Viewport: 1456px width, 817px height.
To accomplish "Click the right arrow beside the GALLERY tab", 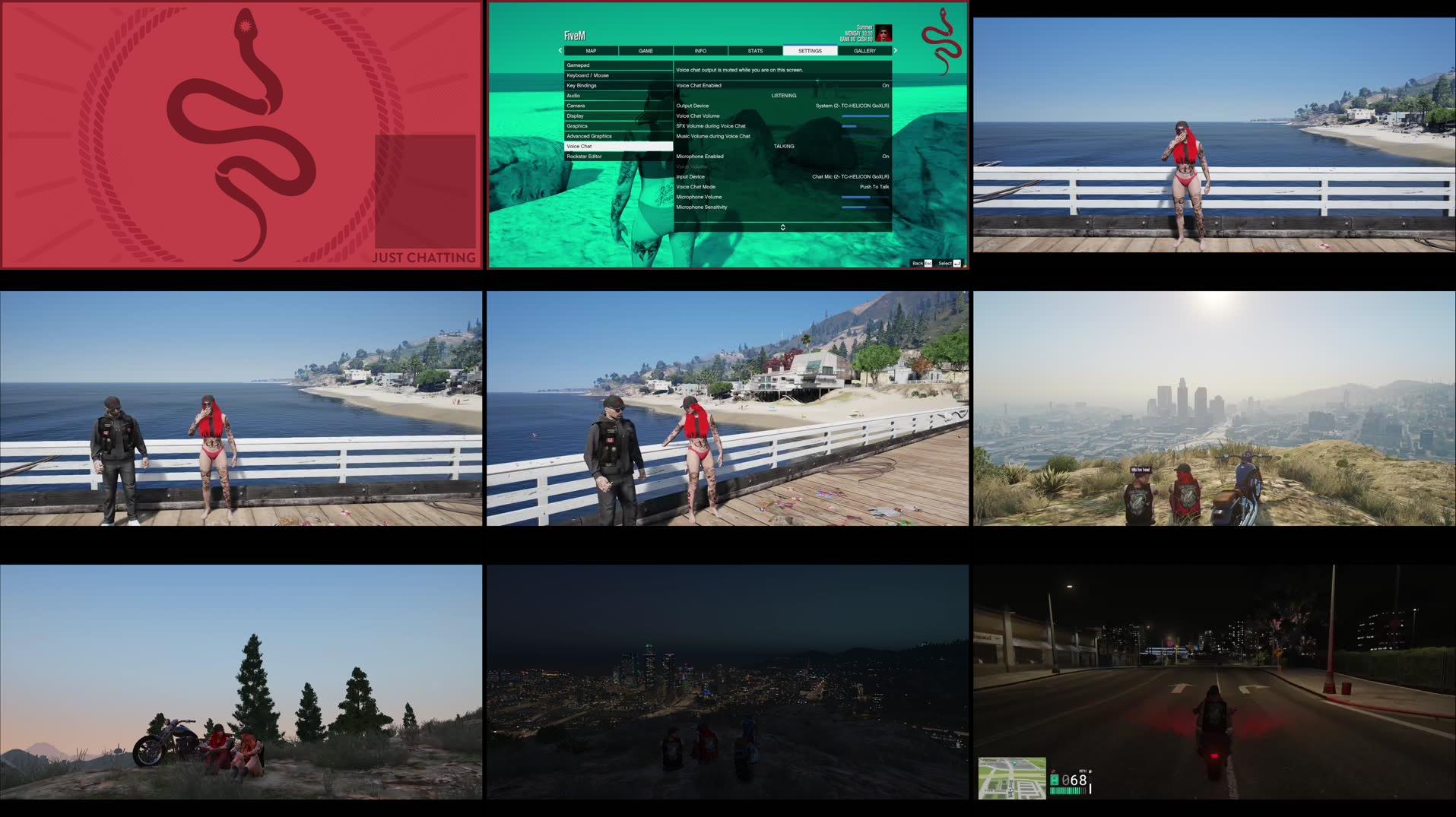I will click(895, 51).
